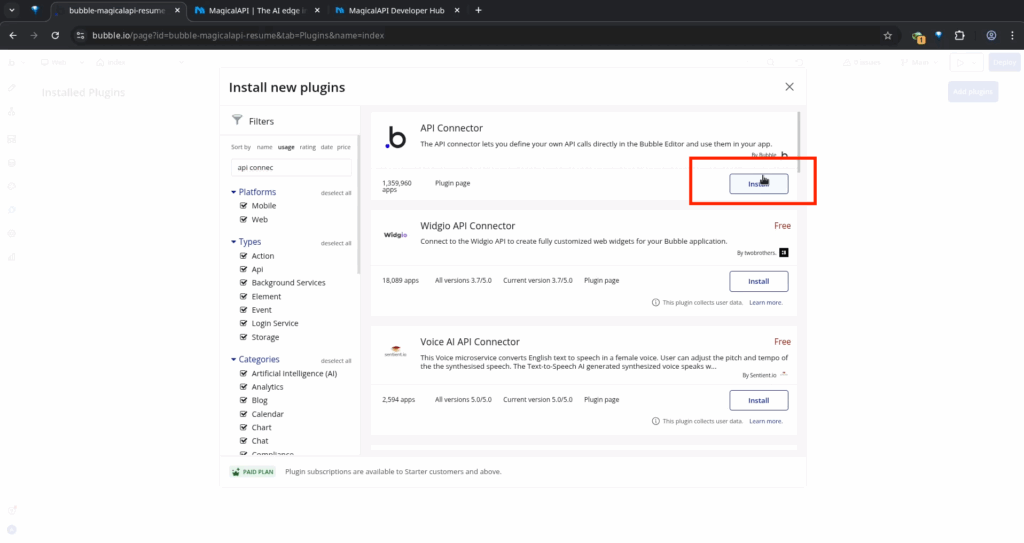Deselect all Types filters
The image size is (1024, 543).
[336, 243]
